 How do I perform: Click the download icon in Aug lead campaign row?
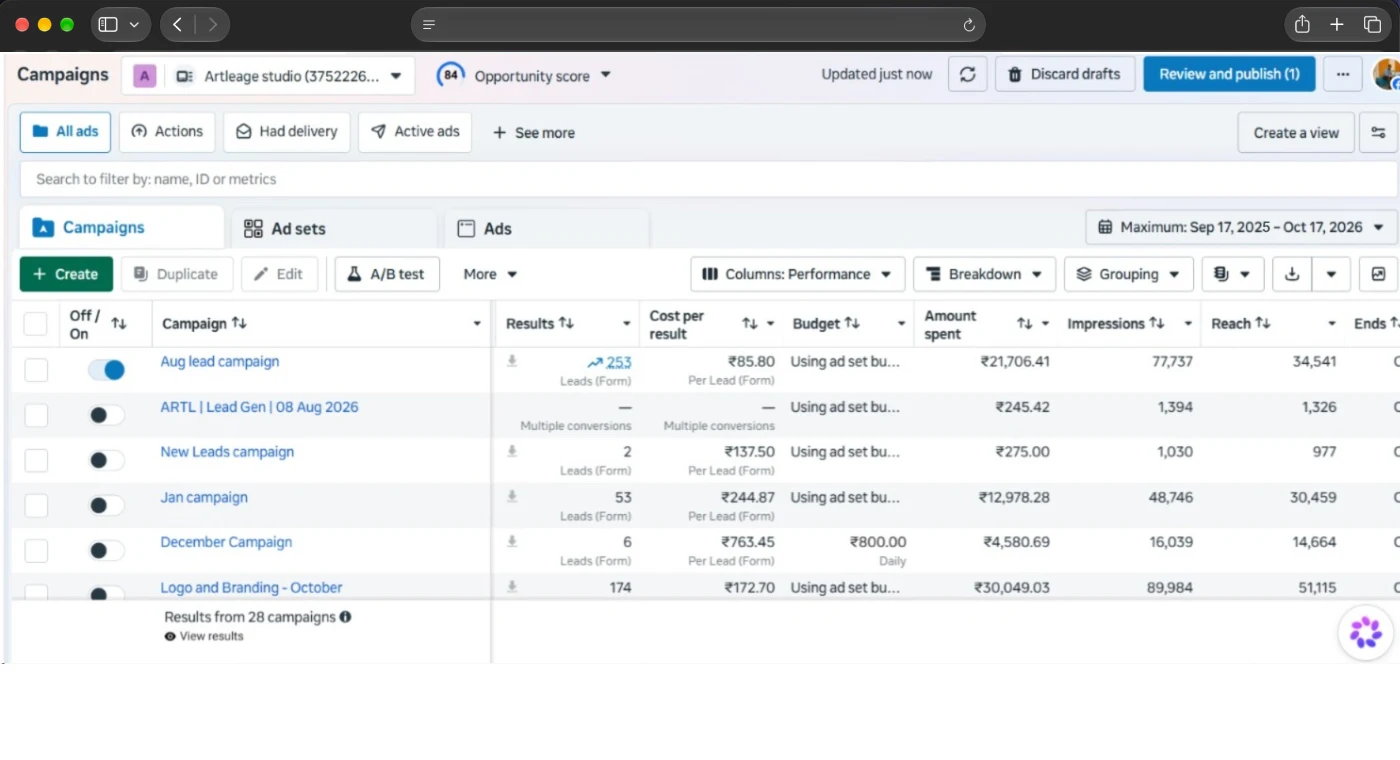point(512,361)
